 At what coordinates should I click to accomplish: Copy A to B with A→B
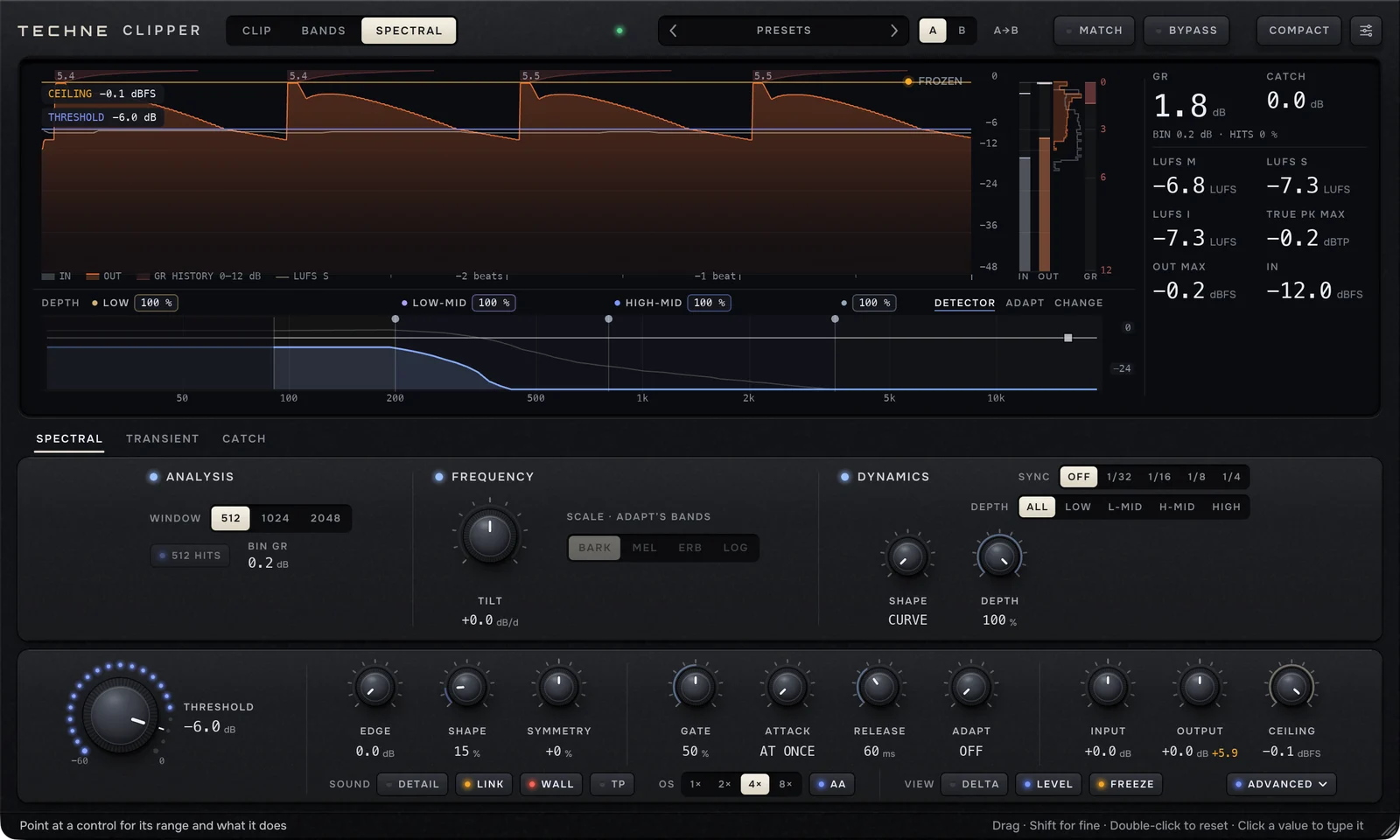[1005, 31]
